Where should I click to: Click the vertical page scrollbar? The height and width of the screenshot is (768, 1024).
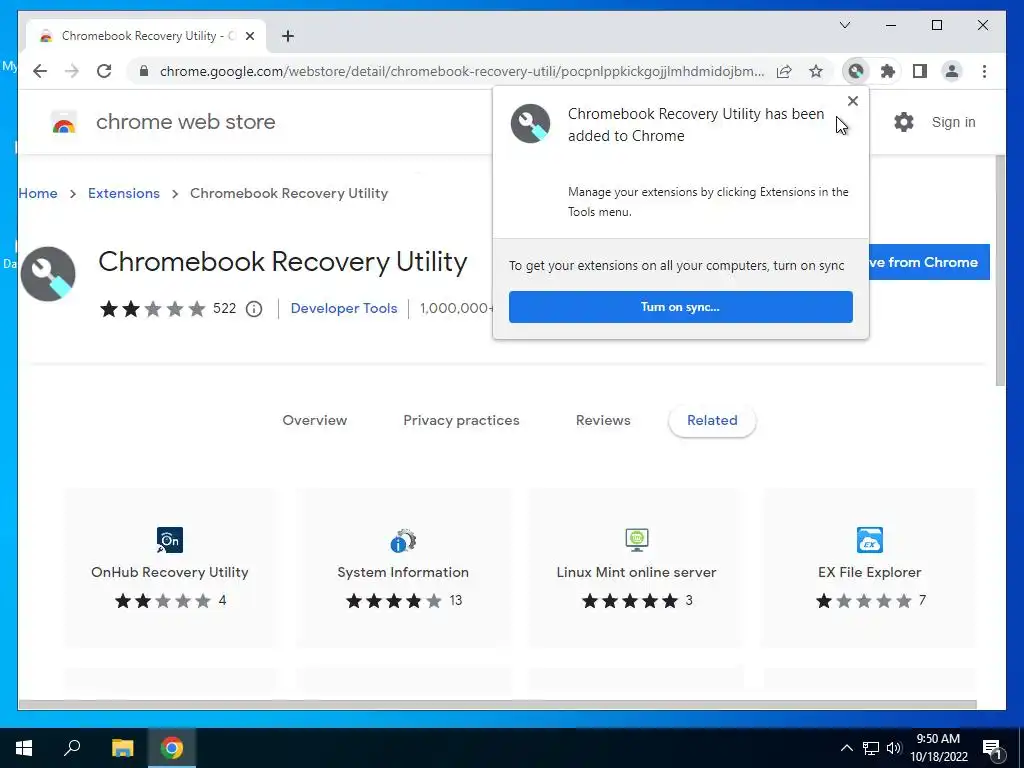[1000, 271]
